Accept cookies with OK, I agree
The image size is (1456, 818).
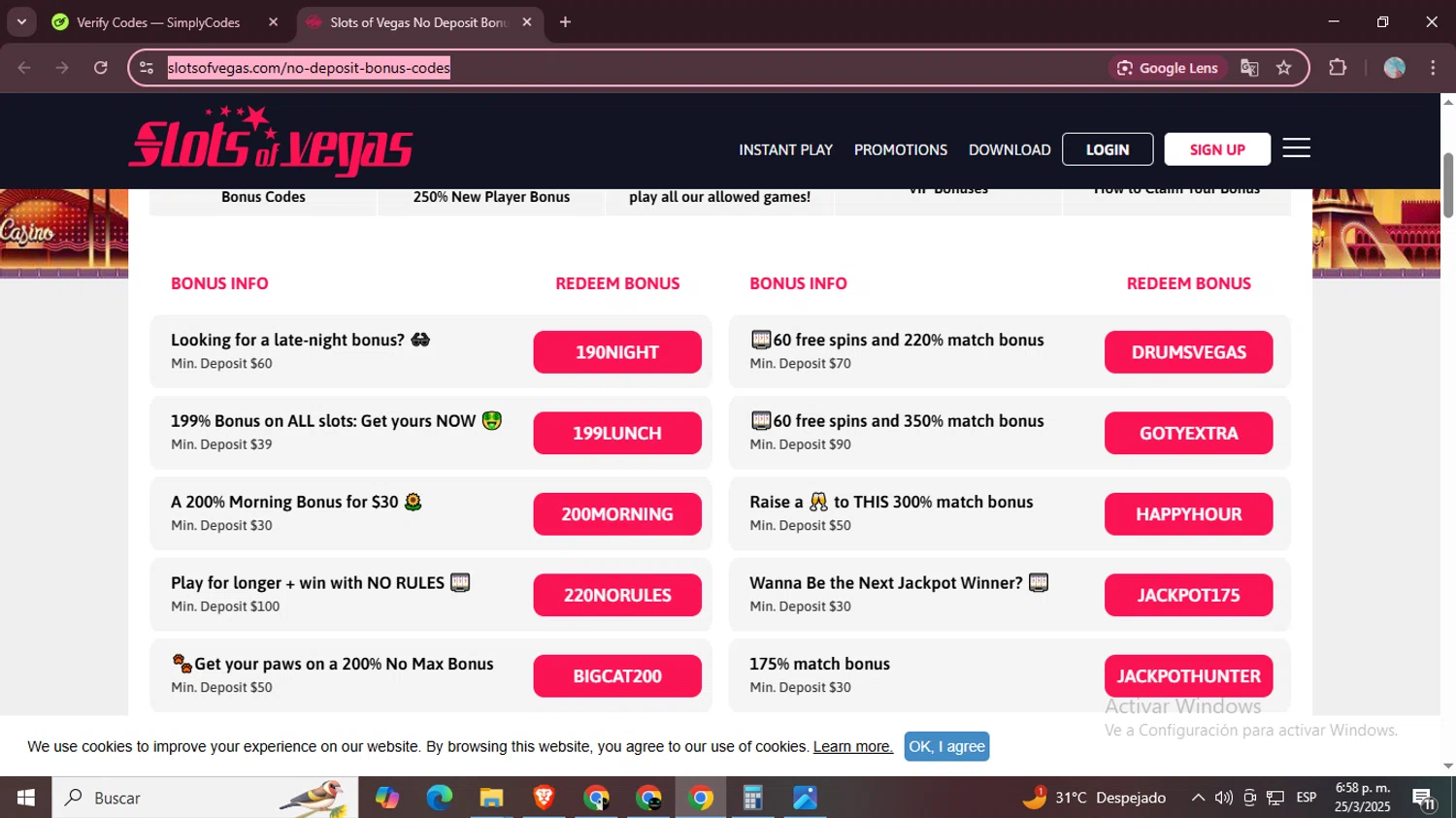click(946, 746)
